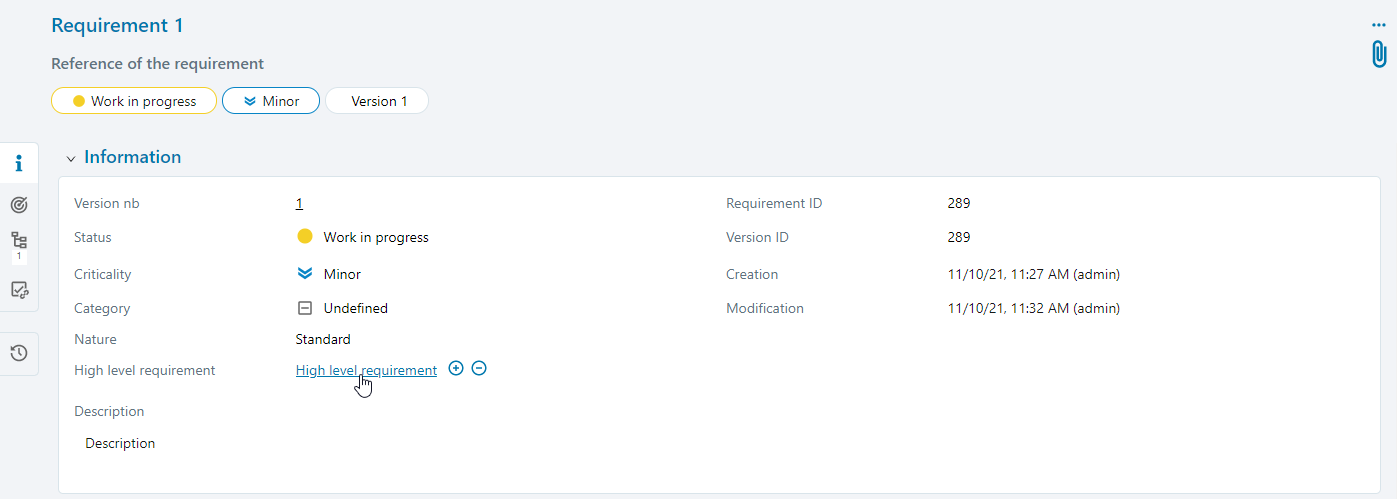Viewport: 1397px width, 499px height.
Task: Click the version number 1 link
Action: pyautogui.click(x=299, y=204)
